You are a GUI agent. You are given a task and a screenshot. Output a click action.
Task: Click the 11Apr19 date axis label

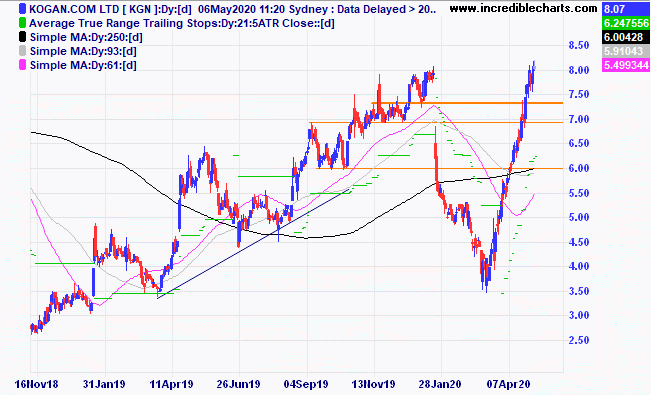coord(171,384)
